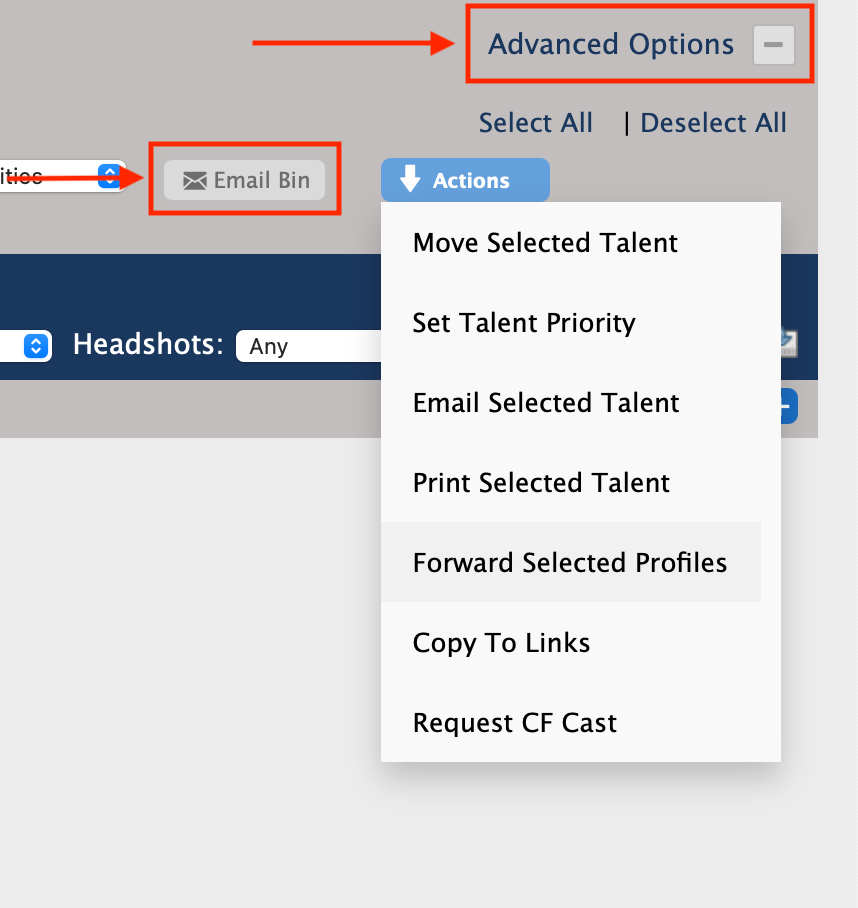
Task: Collapse Advanced Options with the minus button
Action: click(773, 45)
